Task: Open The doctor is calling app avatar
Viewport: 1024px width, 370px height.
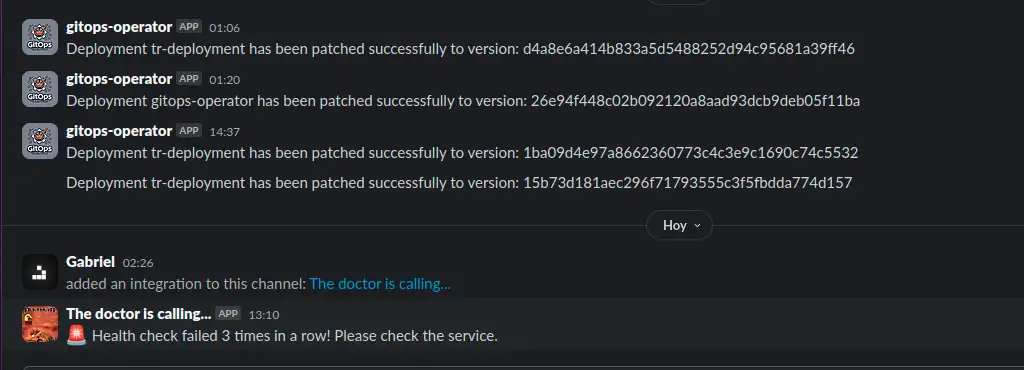Action: (40, 324)
